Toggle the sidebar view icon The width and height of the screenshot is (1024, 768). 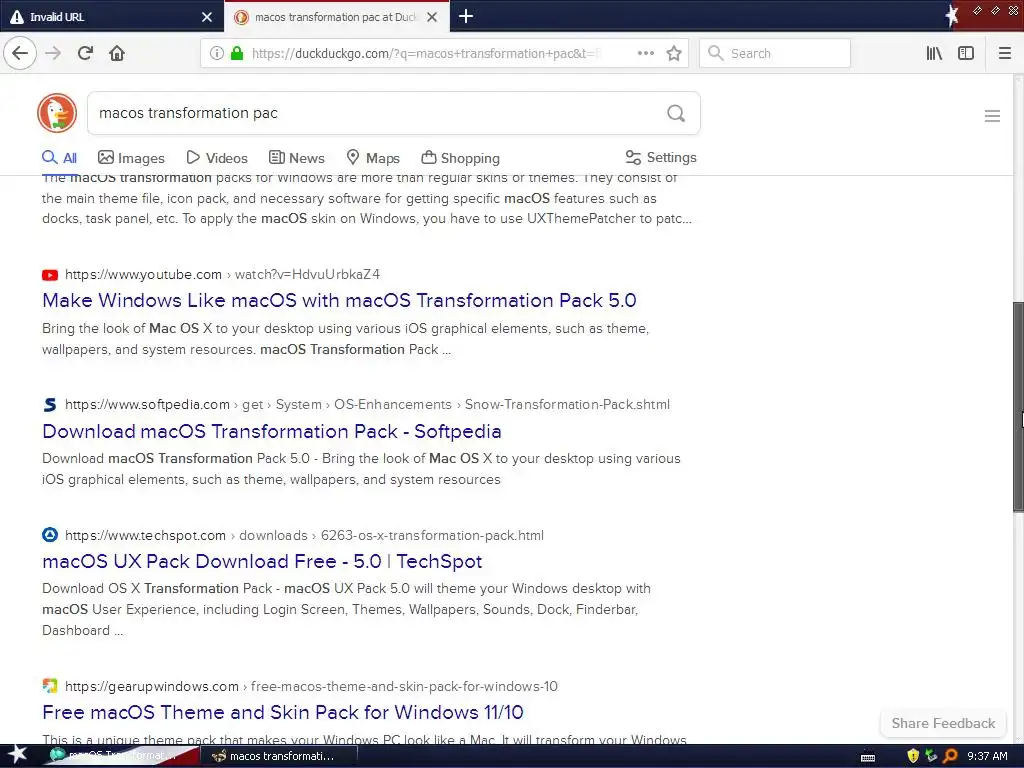[966, 53]
